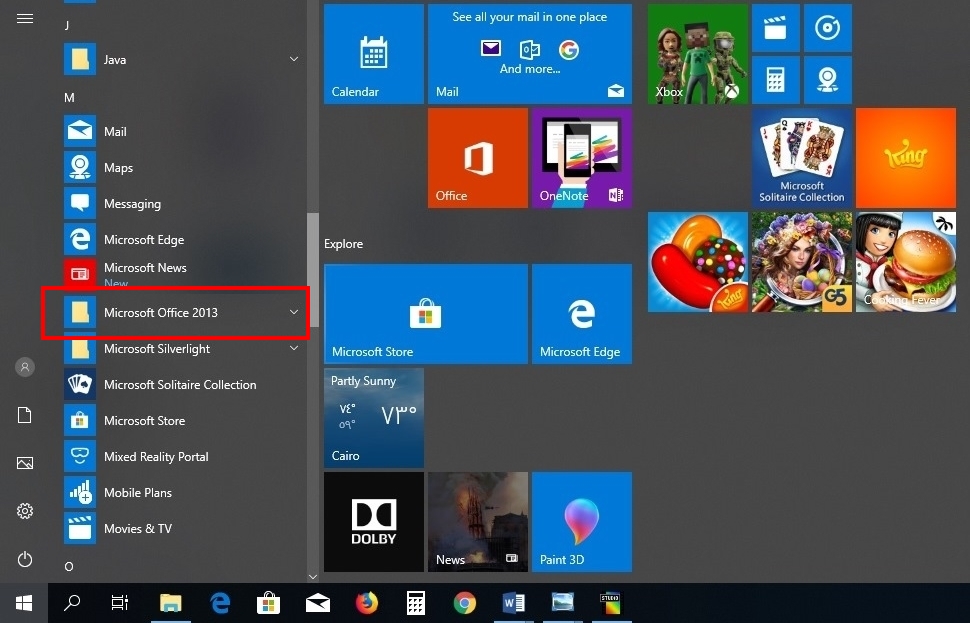The width and height of the screenshot is (970, 623).
Task: Open the Microsoft Solitaire Collection tile
Action: point(802,158)
